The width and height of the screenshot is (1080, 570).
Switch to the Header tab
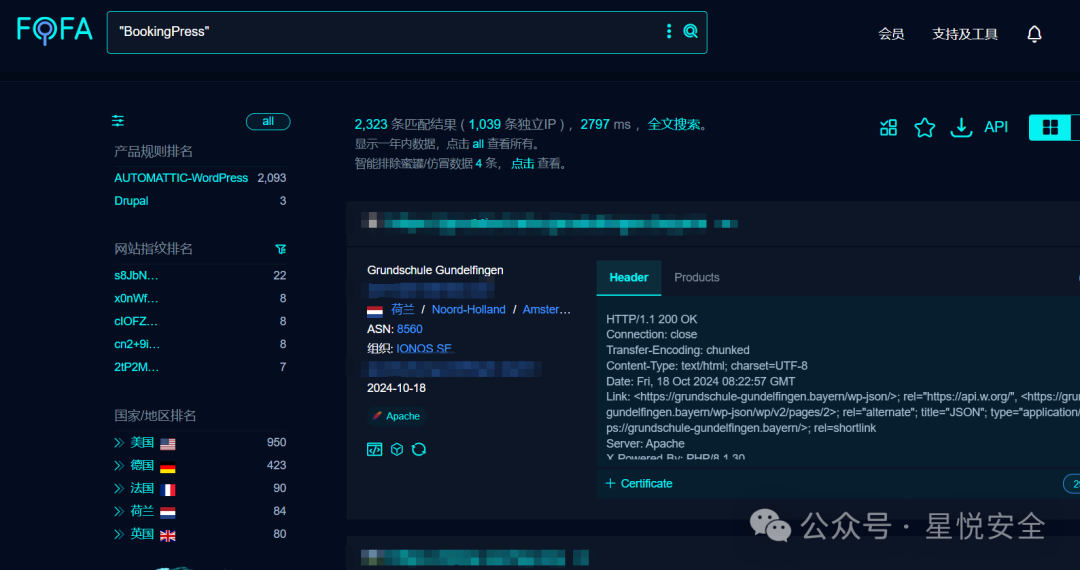pos(629,277)
